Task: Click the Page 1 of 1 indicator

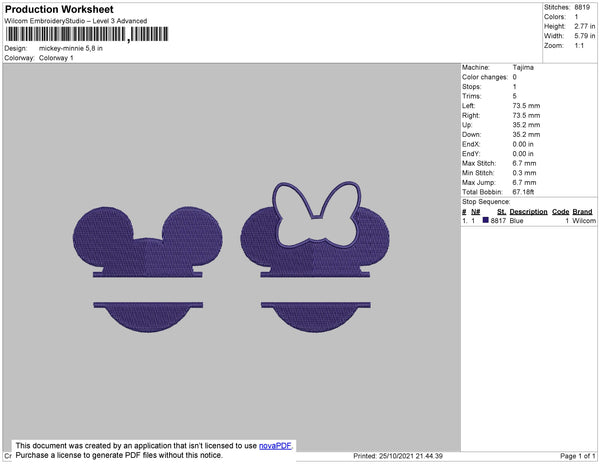Action: click(578, 456)
